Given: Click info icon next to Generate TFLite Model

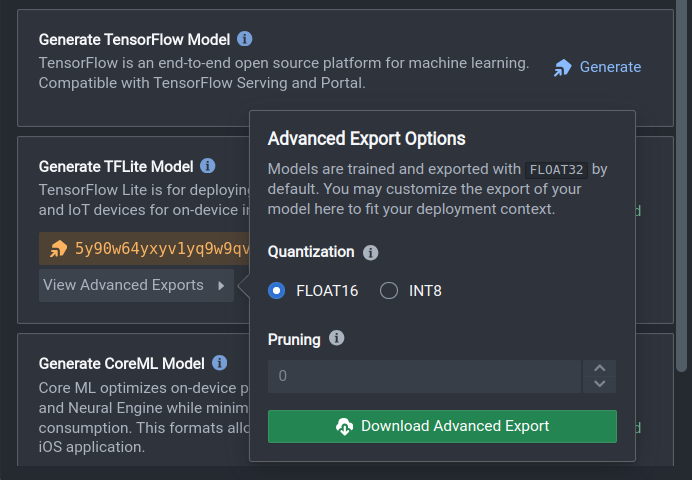Looking at the screenshot, I should click(207, 166).
